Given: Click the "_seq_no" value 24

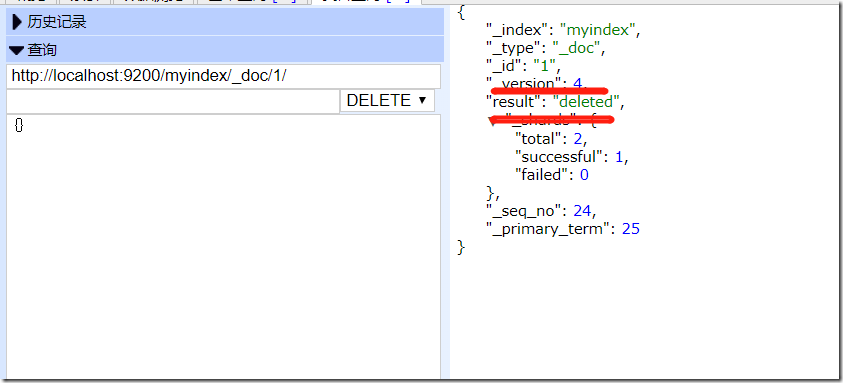Looking at the screenshot, I should click(x=582, y=210).
